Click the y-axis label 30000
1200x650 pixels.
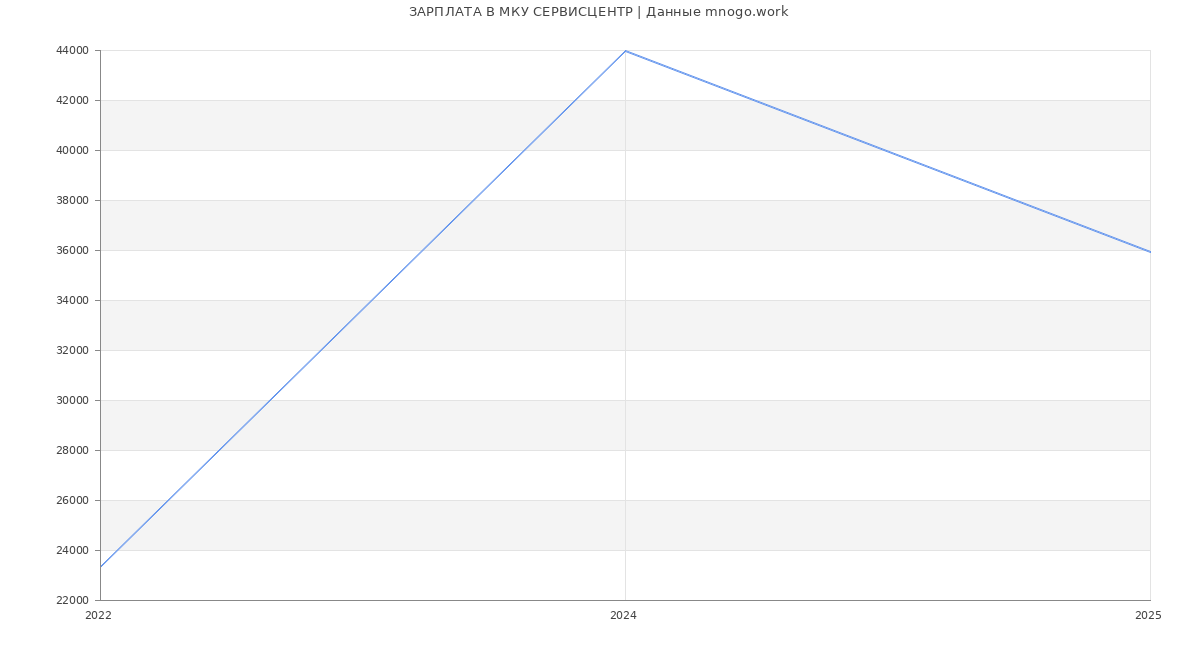click(x=73, y=400)
